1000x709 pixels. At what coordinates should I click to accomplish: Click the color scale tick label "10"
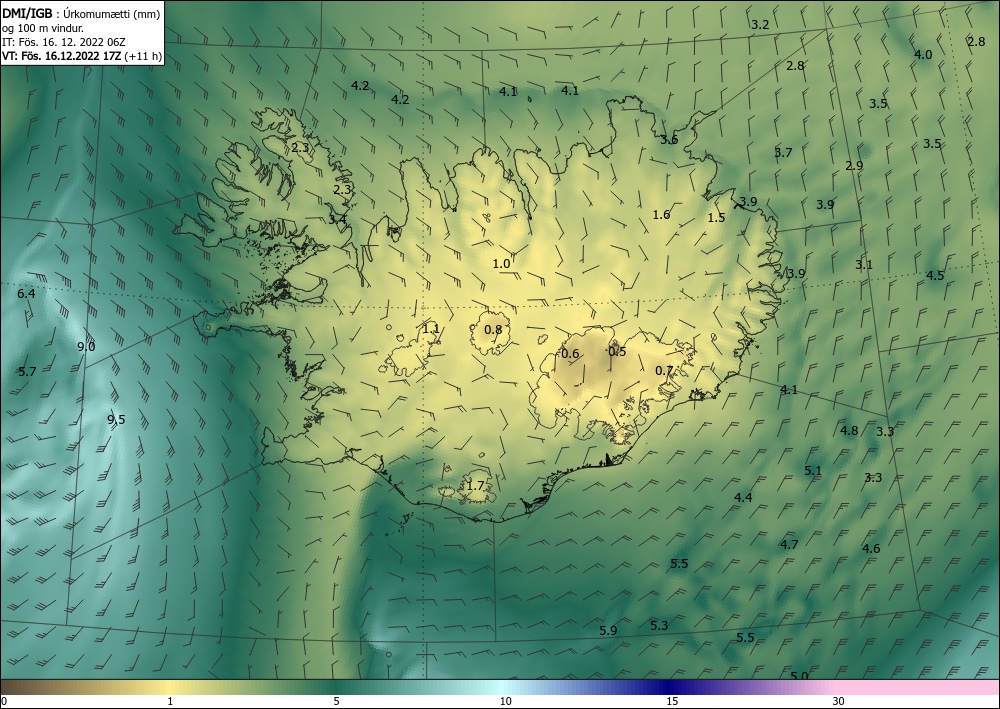click(x=505, y=701)
